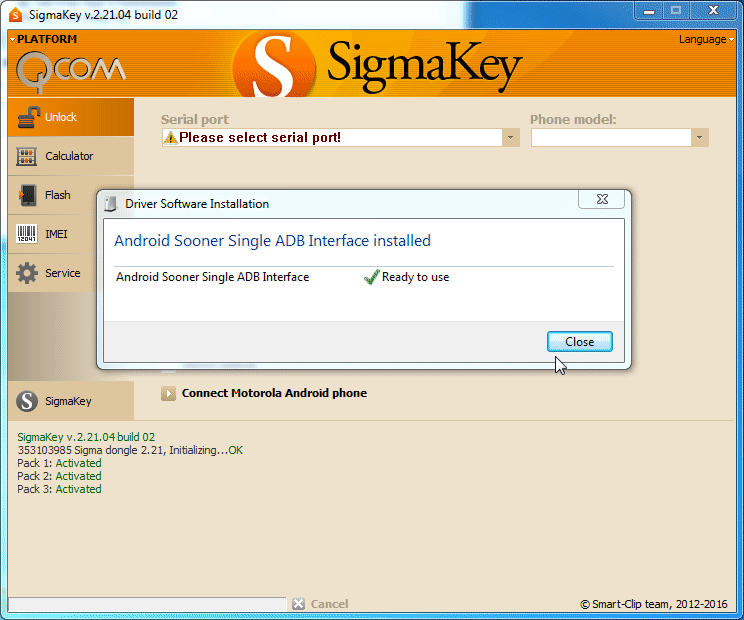The image size is (744, 620).
Task: Click the Cancel button at bottom
Action: coord(329,604)
